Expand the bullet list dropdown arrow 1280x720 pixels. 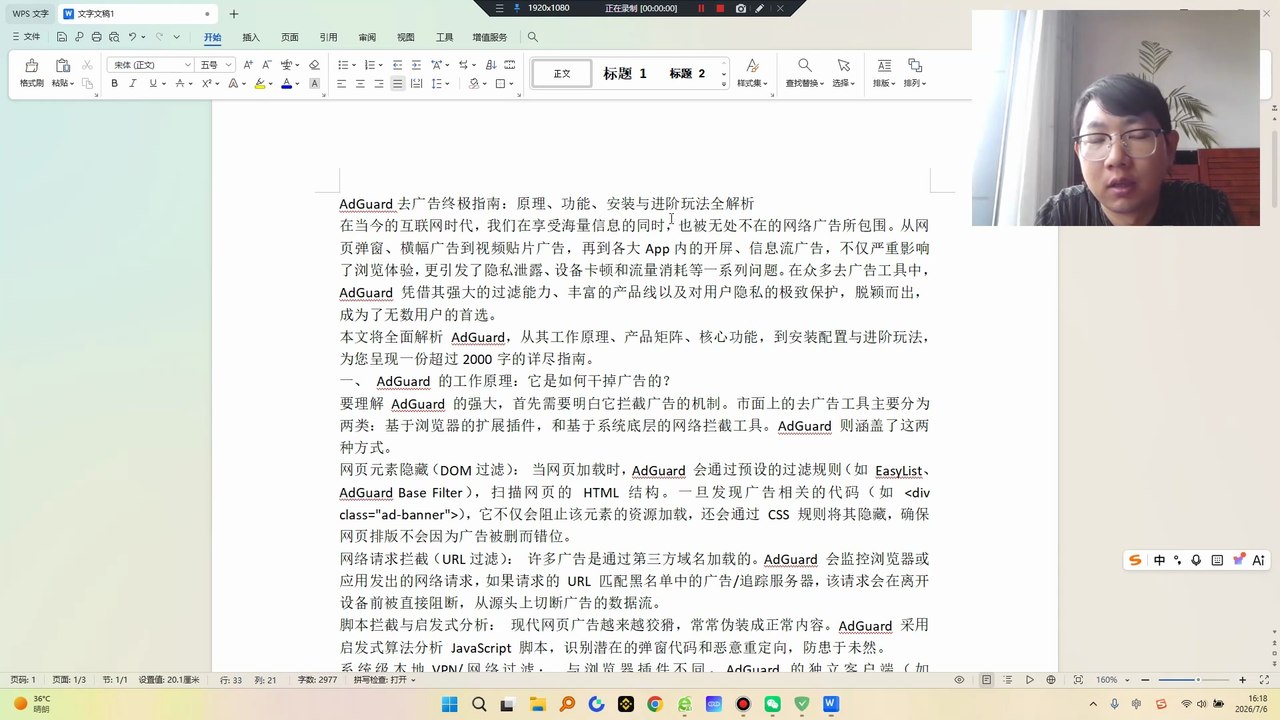click(x=353, y=64)
